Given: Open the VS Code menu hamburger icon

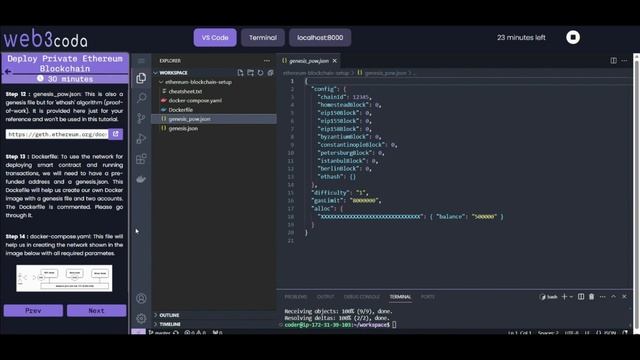Looking at the screenshot, I should coord(141,61).
